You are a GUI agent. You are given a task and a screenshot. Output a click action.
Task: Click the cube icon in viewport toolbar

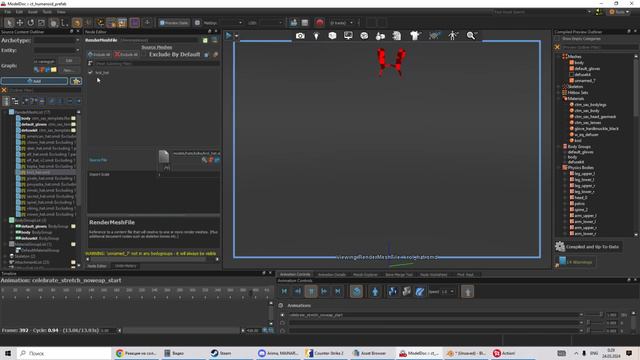pyautogui.click(x=332, y=36)
